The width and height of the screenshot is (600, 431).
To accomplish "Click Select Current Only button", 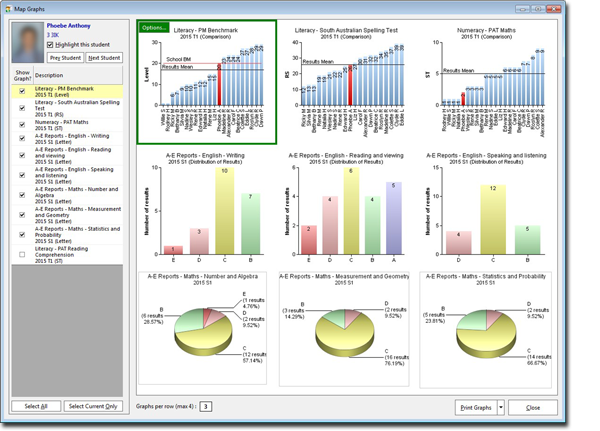I will tap(93, 406).
